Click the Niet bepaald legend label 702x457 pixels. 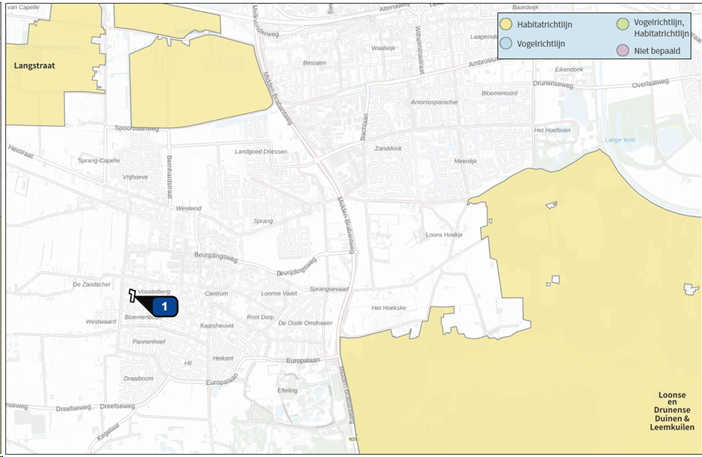pos(657,51)
